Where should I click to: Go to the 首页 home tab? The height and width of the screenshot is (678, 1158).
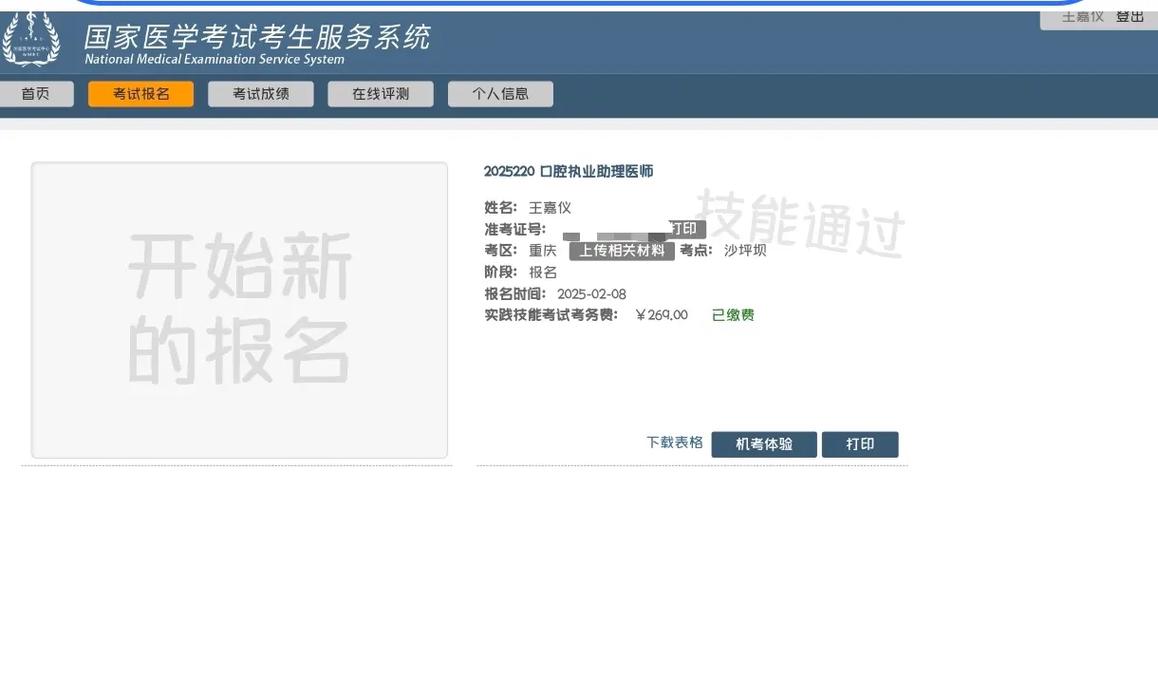click(x=35, y=94)
